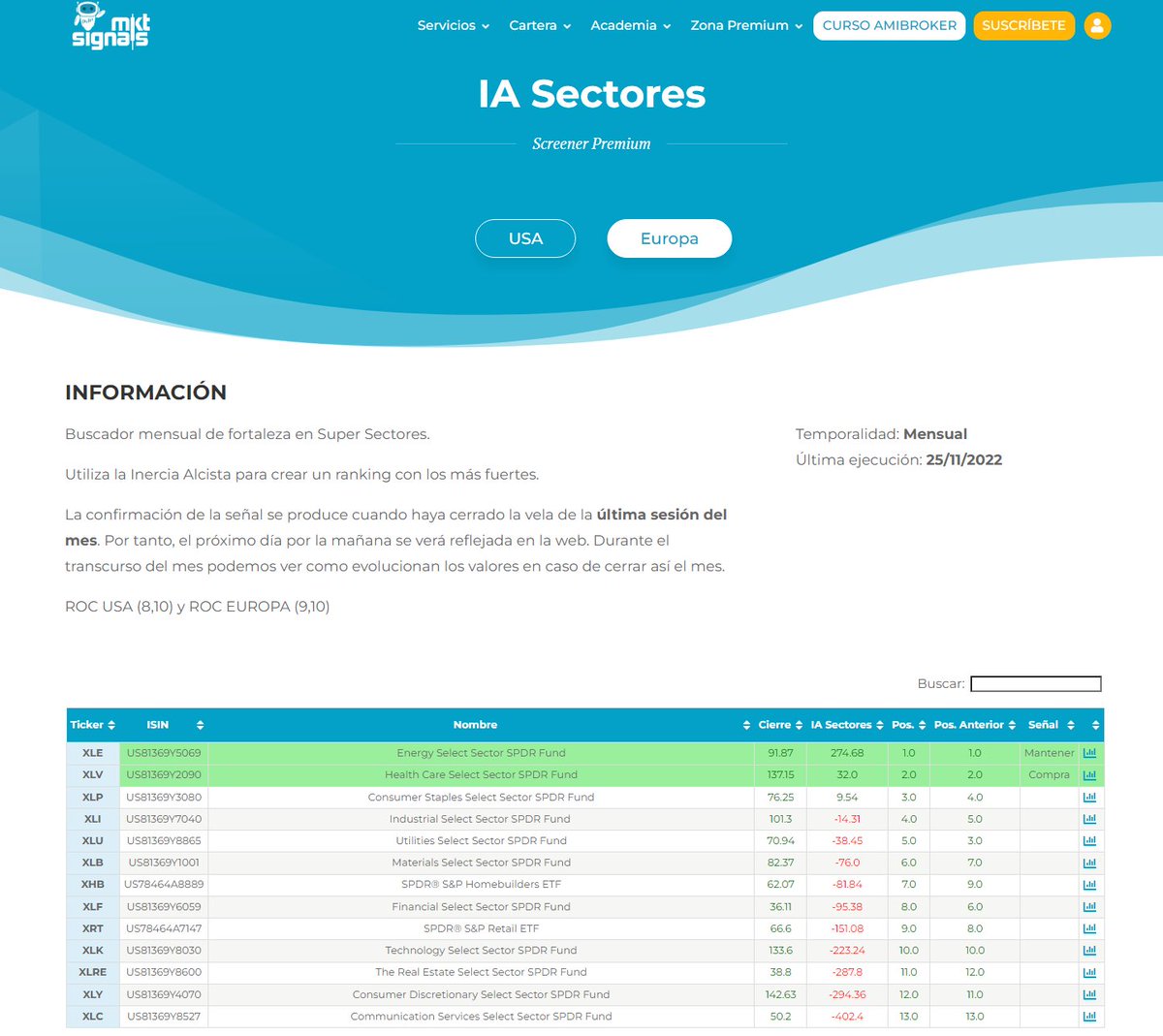Viewport: 1163px width, 1036px height.
Task: Click Consumer Discretionary Select Sector SPDR Fund
Action: (x=481, y=994)
